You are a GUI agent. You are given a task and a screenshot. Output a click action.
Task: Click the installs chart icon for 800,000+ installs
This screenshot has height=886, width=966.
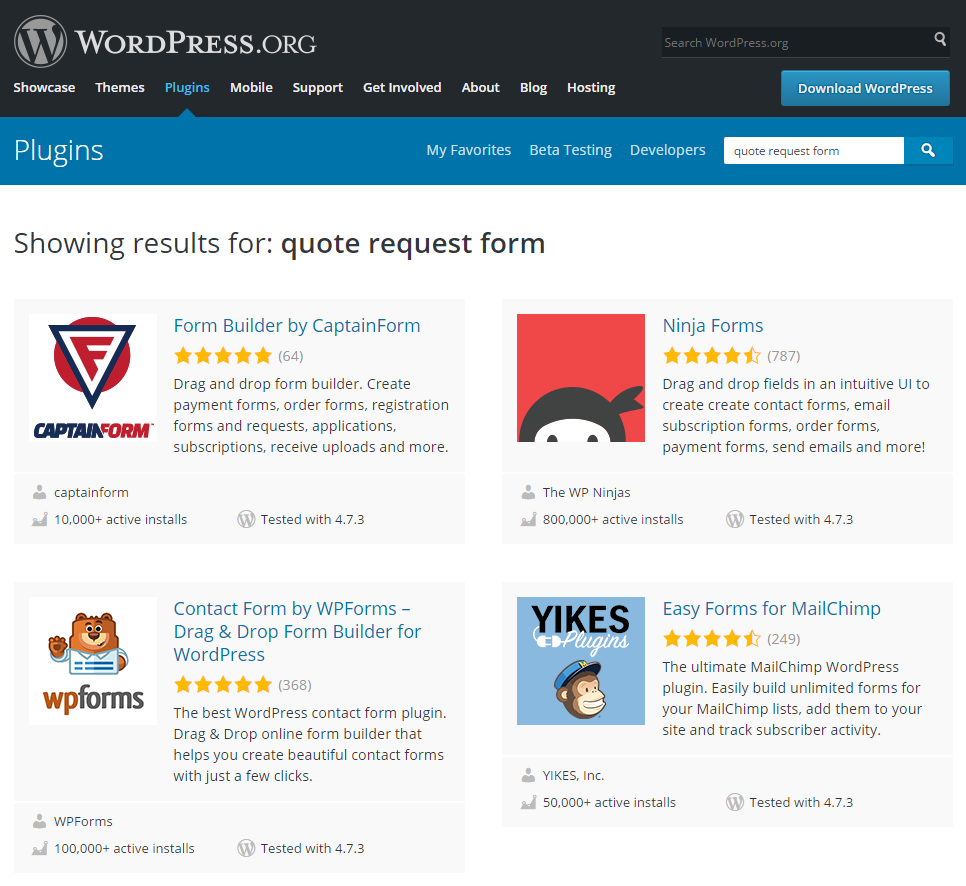tap(528, 519)
